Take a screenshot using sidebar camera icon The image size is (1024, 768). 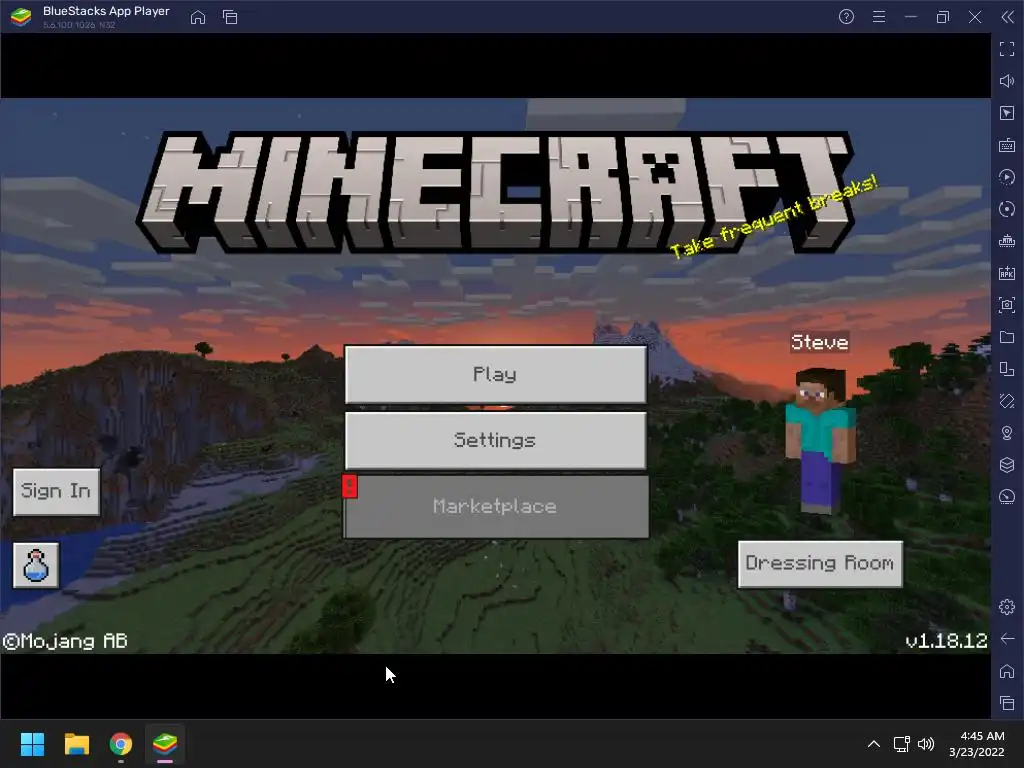(x=1007, y=305)
